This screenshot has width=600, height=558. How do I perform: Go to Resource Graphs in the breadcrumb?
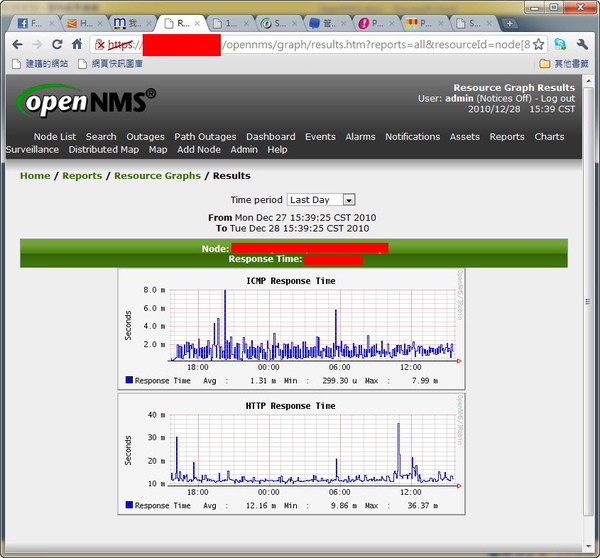157,176
